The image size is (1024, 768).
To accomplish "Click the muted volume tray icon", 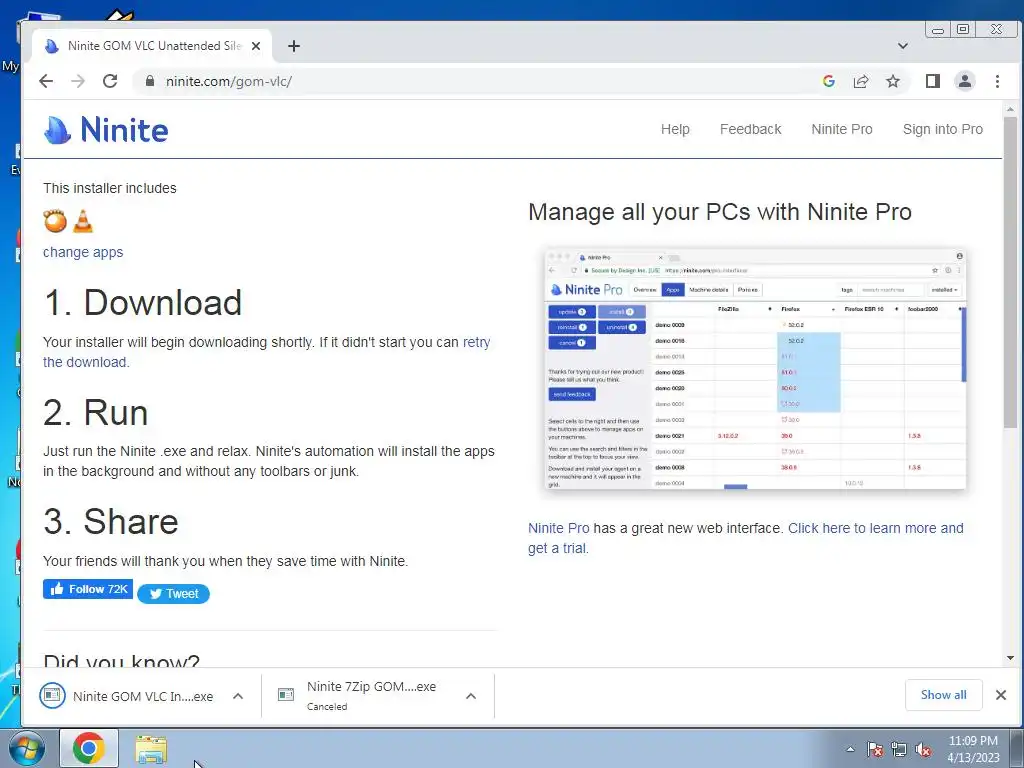I will 923,749.
